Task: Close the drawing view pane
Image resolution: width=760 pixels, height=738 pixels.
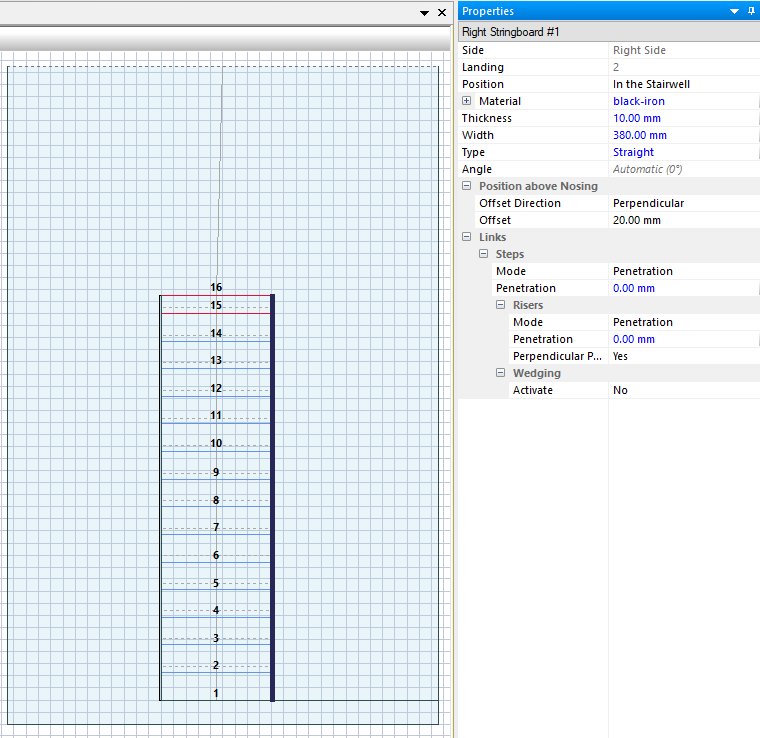Action: pyautogui.click(x=442, y=13)
